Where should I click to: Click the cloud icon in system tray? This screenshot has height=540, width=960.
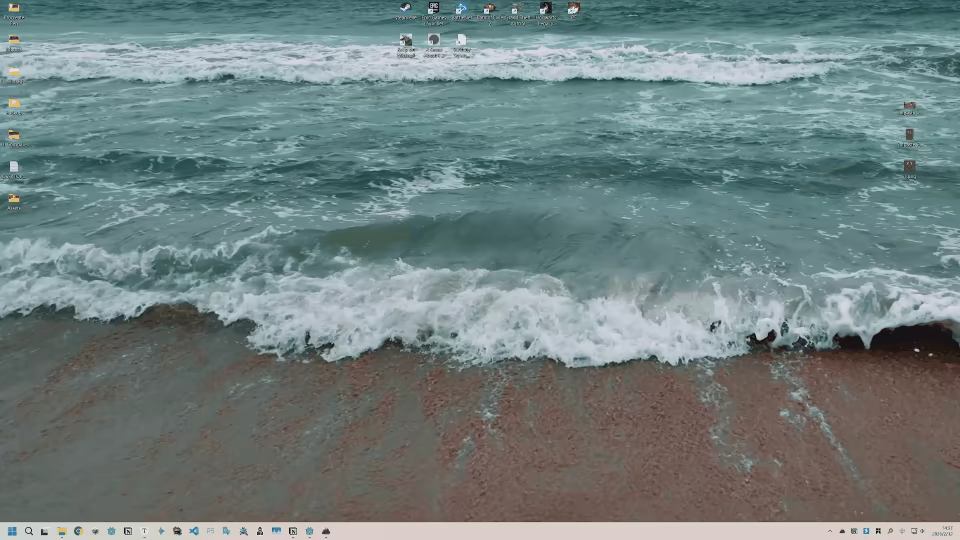pyautogui.click(x=842, y=531)
